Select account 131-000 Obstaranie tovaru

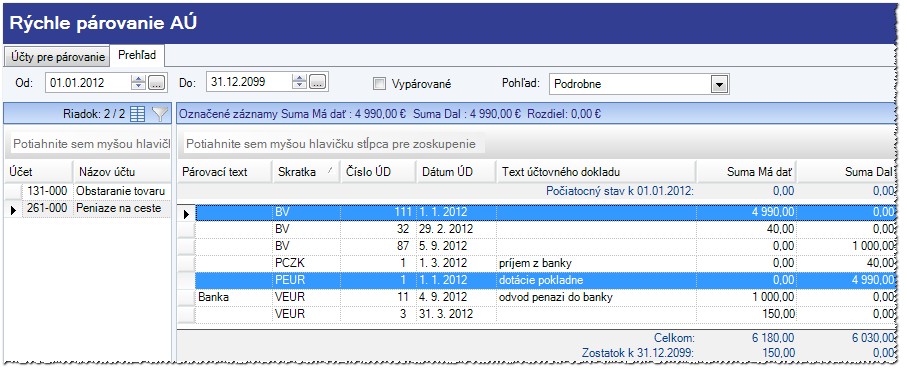[87, 191]
